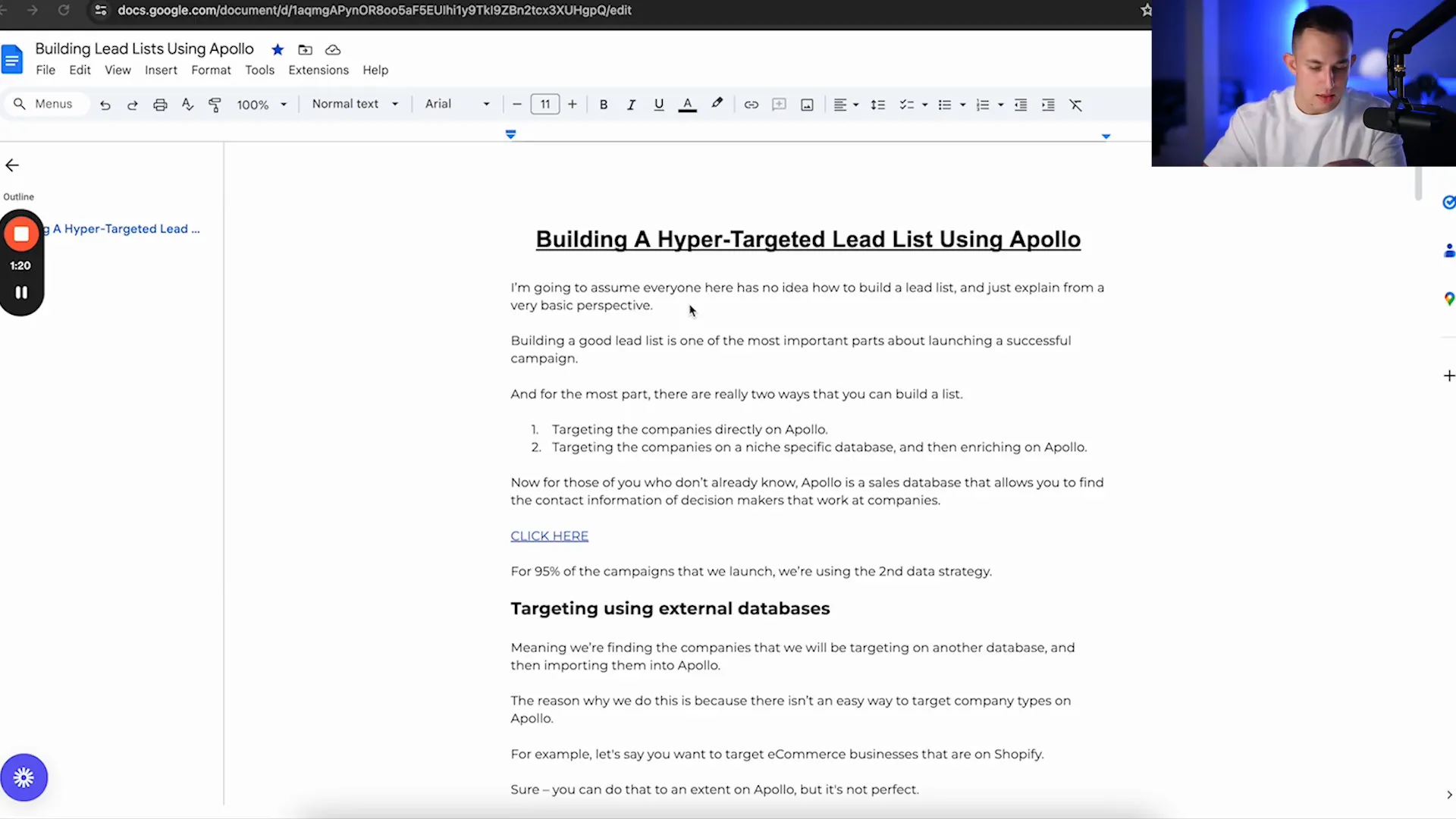Toggle Underline formatting
The height and width of the screenshot is (819, 1456).
pyautogui.click(x=659, y=105)
